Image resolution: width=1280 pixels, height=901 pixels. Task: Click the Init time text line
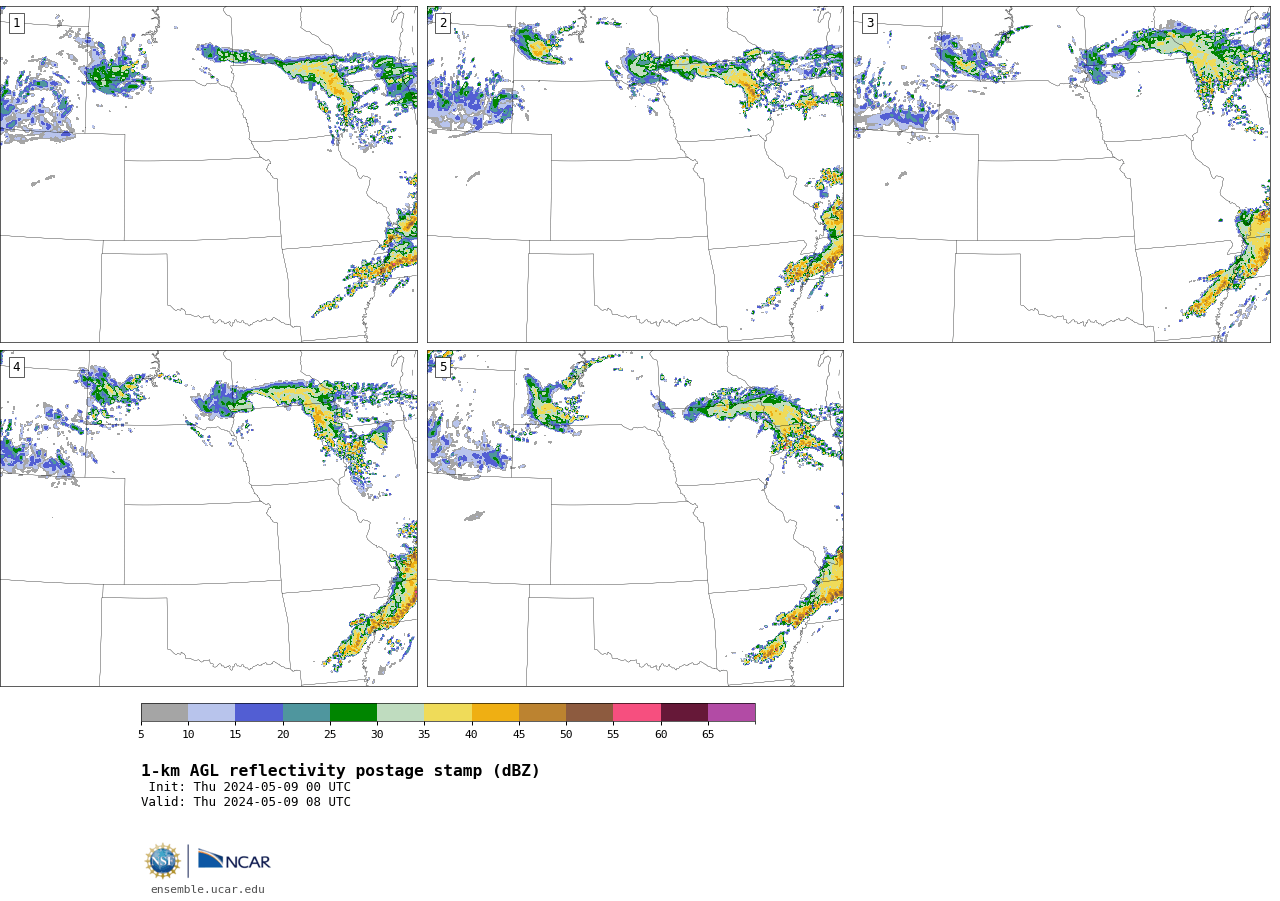(250, 787)
